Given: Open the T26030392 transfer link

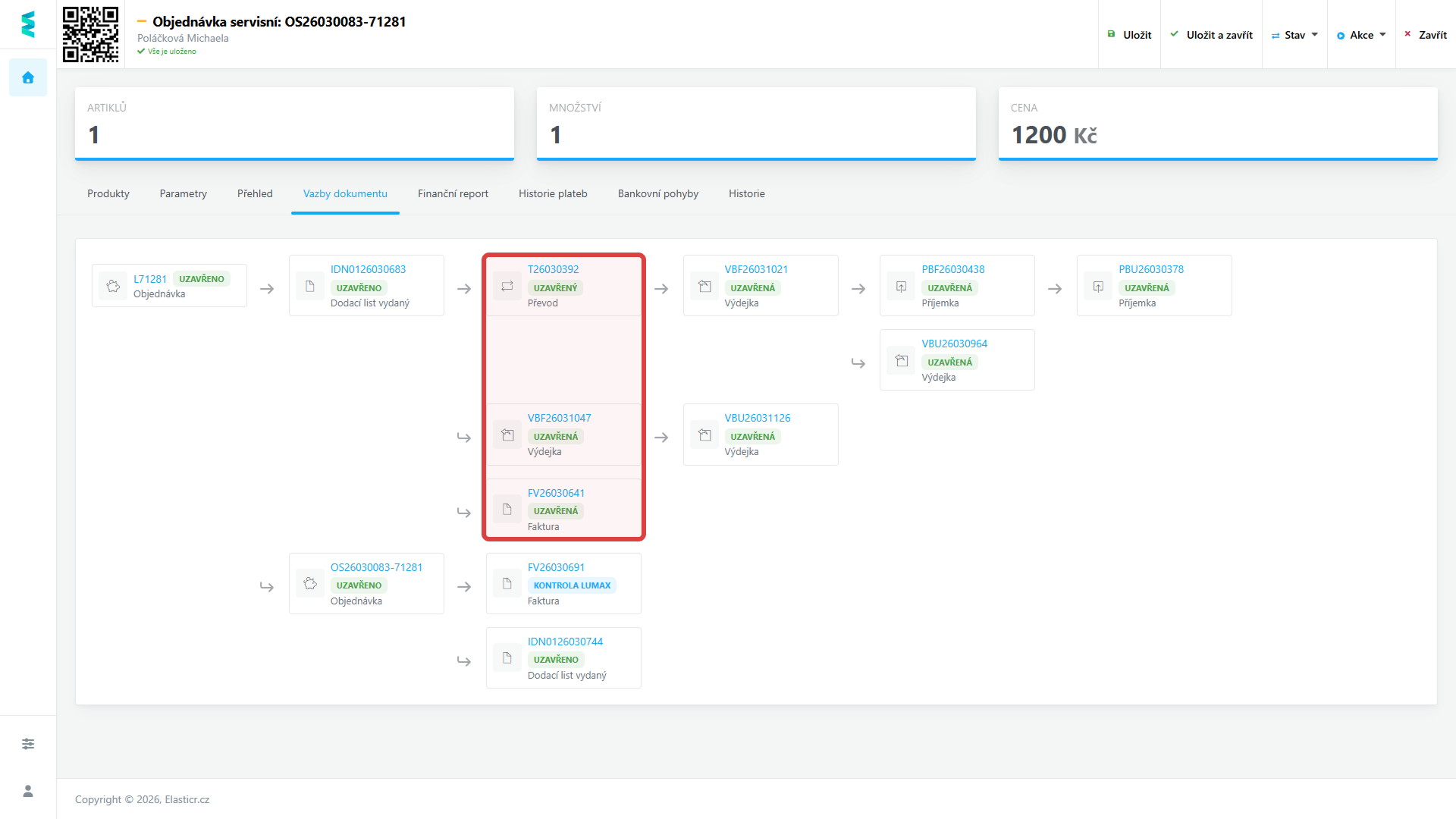Looking at the screenshot, I should (553, 269).
